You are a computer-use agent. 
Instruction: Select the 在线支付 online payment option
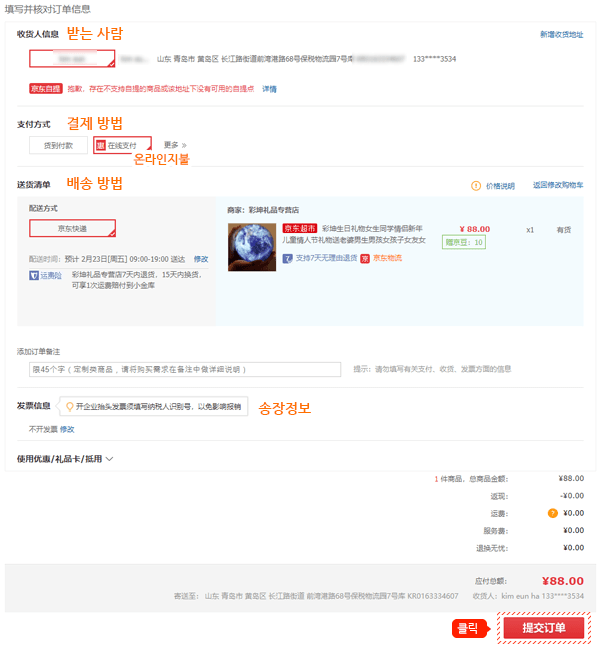pos(122,145)
